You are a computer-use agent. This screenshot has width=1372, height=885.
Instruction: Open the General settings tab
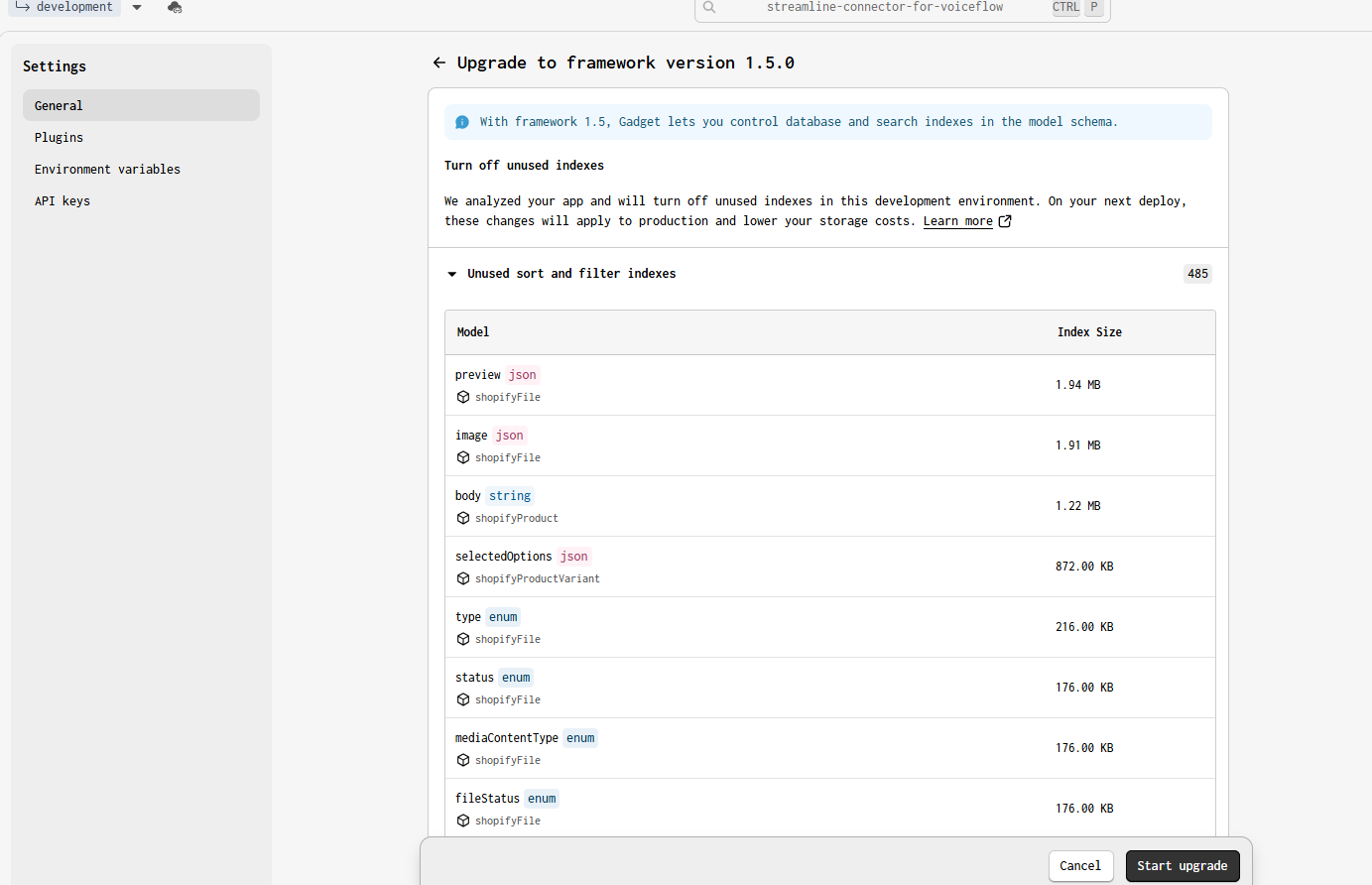141,105
